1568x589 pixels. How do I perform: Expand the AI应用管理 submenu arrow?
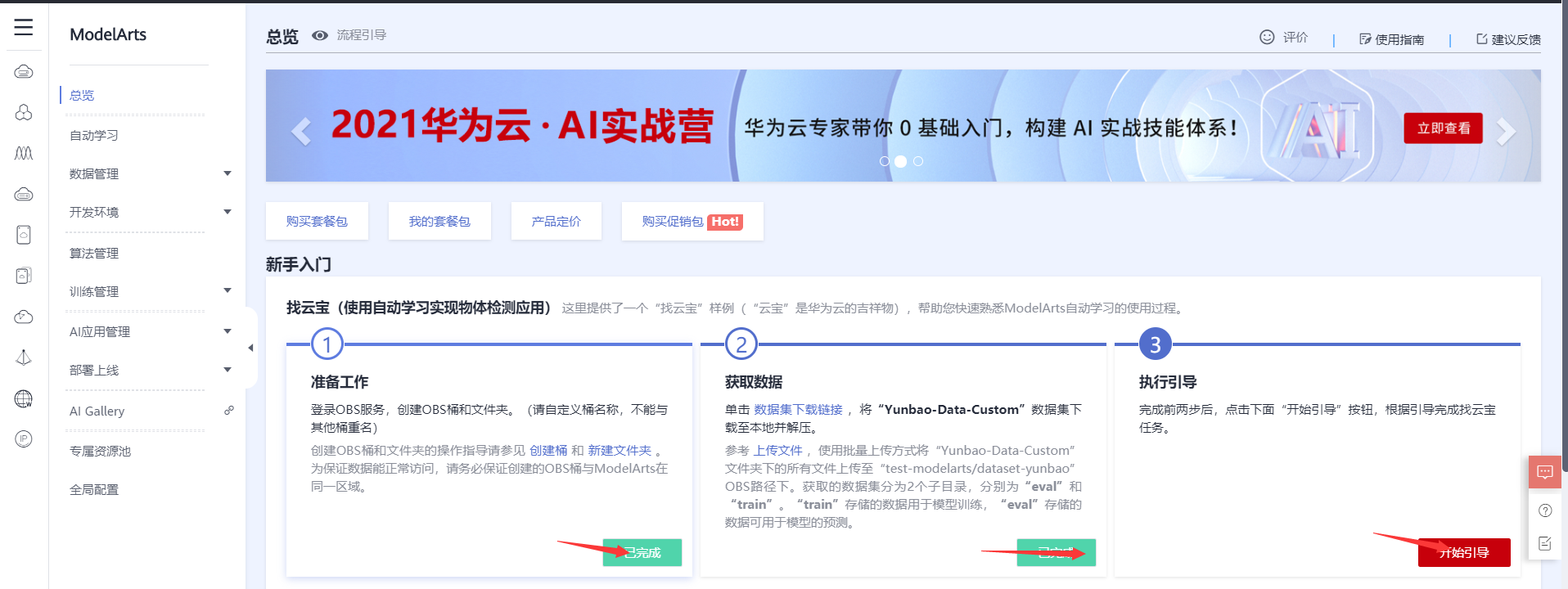228,331
